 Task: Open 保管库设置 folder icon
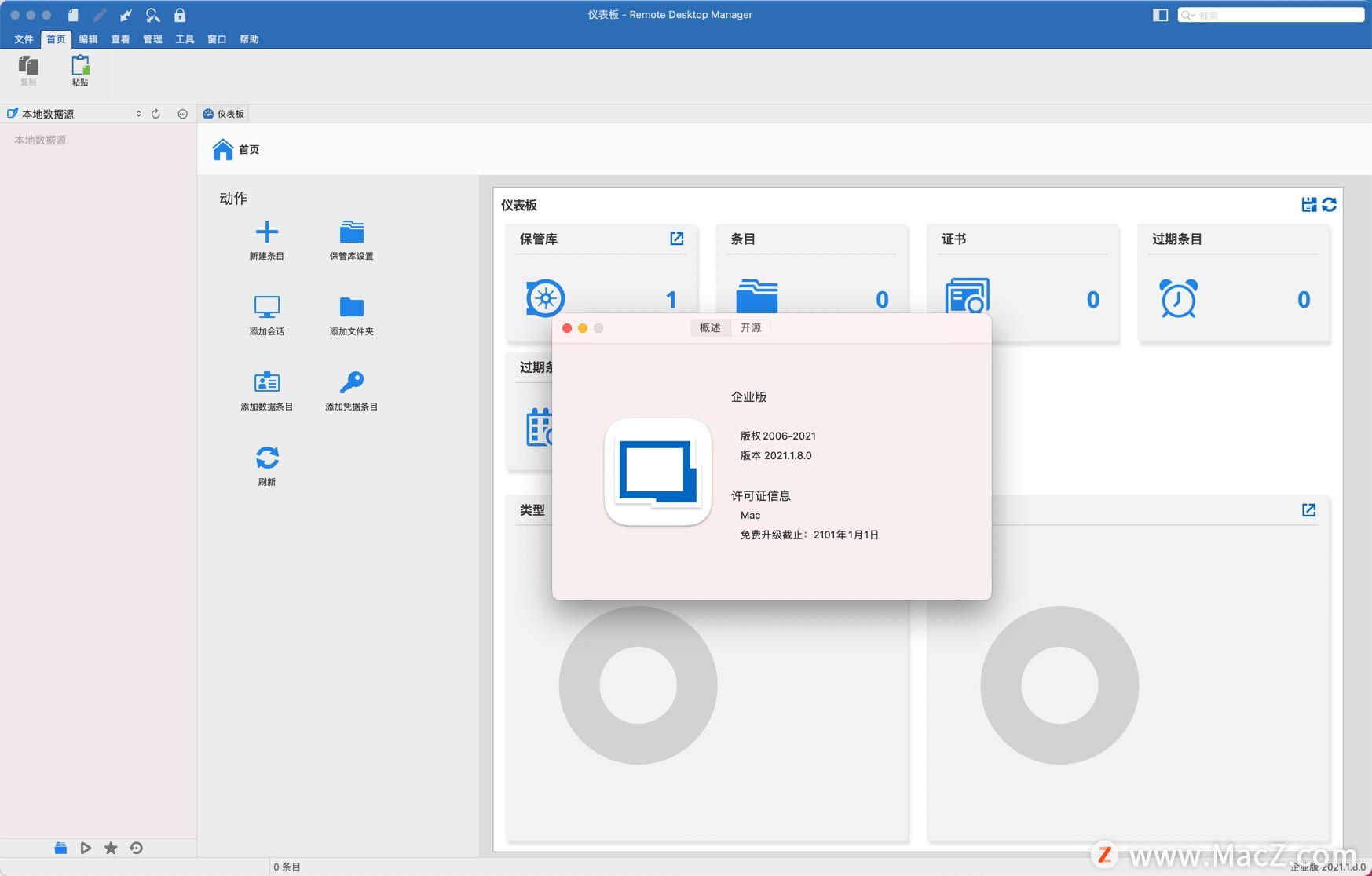coord(352,232)
